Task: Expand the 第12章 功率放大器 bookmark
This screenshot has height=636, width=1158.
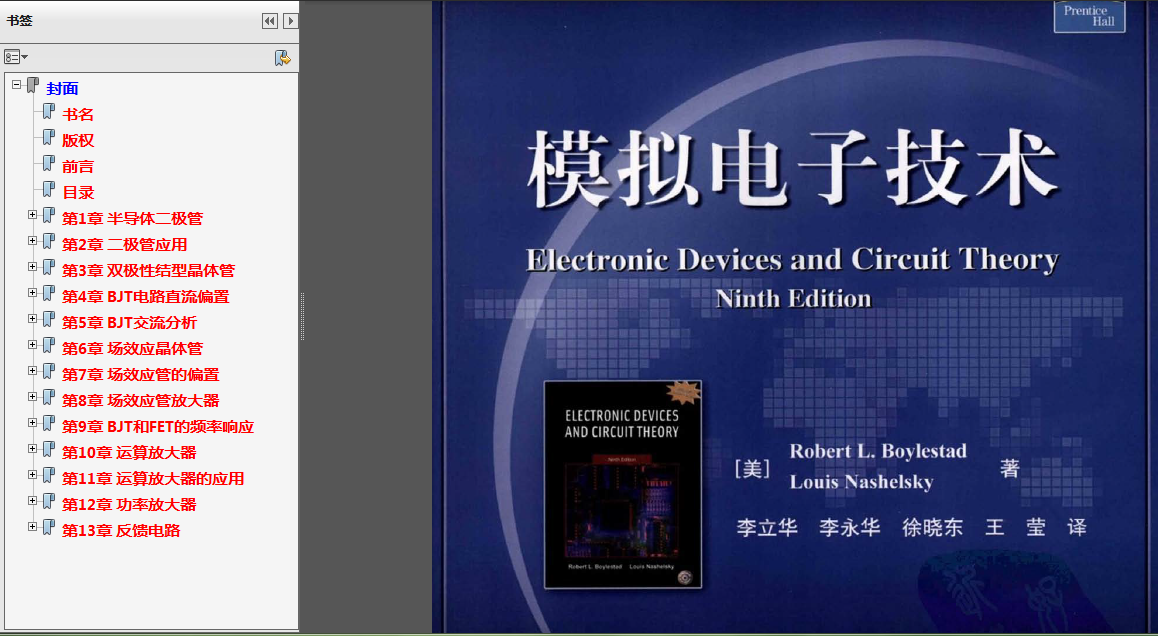Action: [x=32, y=501]
